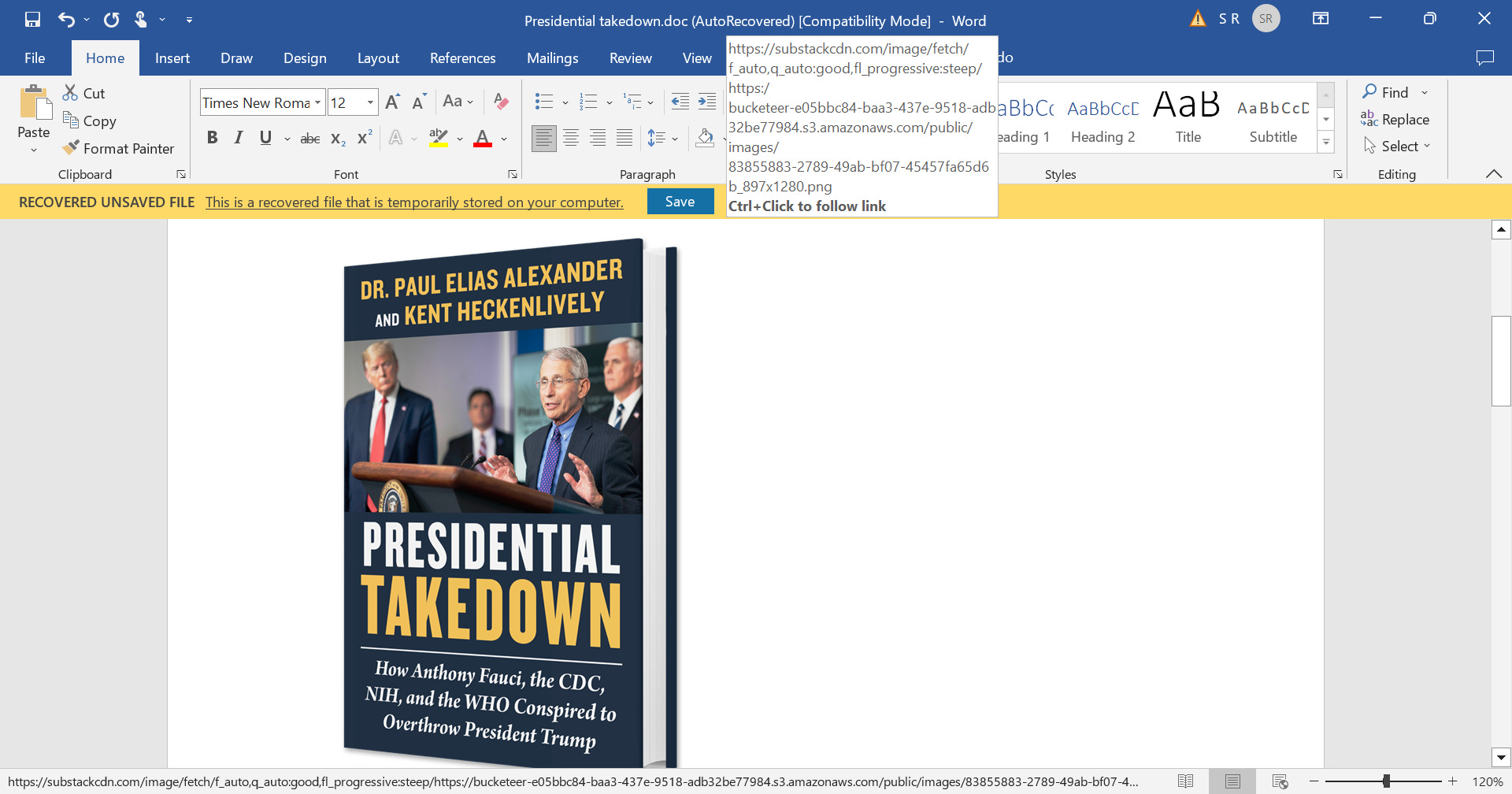Image resolution: width=1512 pixels, height=794 pixels.
Task: Click the Save icon in quick access toolbar
Action: point(32,19)
